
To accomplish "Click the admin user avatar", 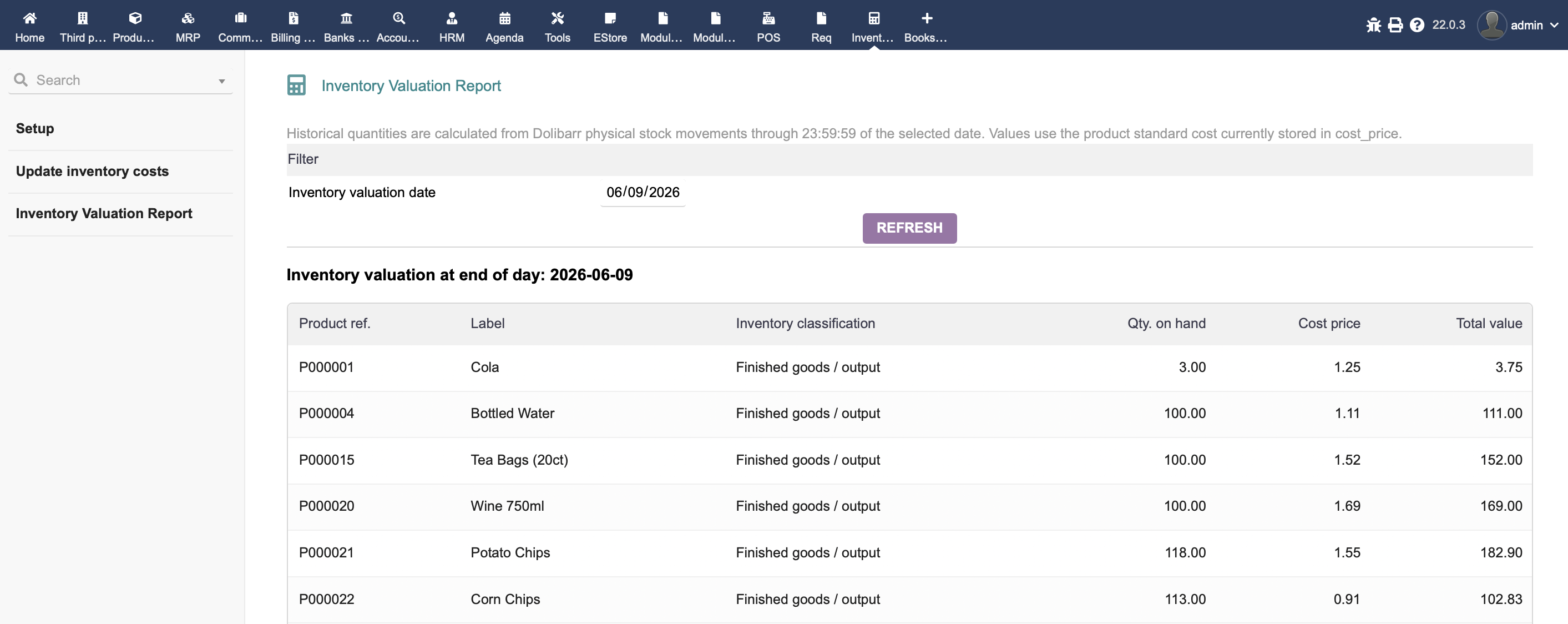I will [x=1492, y=25].
